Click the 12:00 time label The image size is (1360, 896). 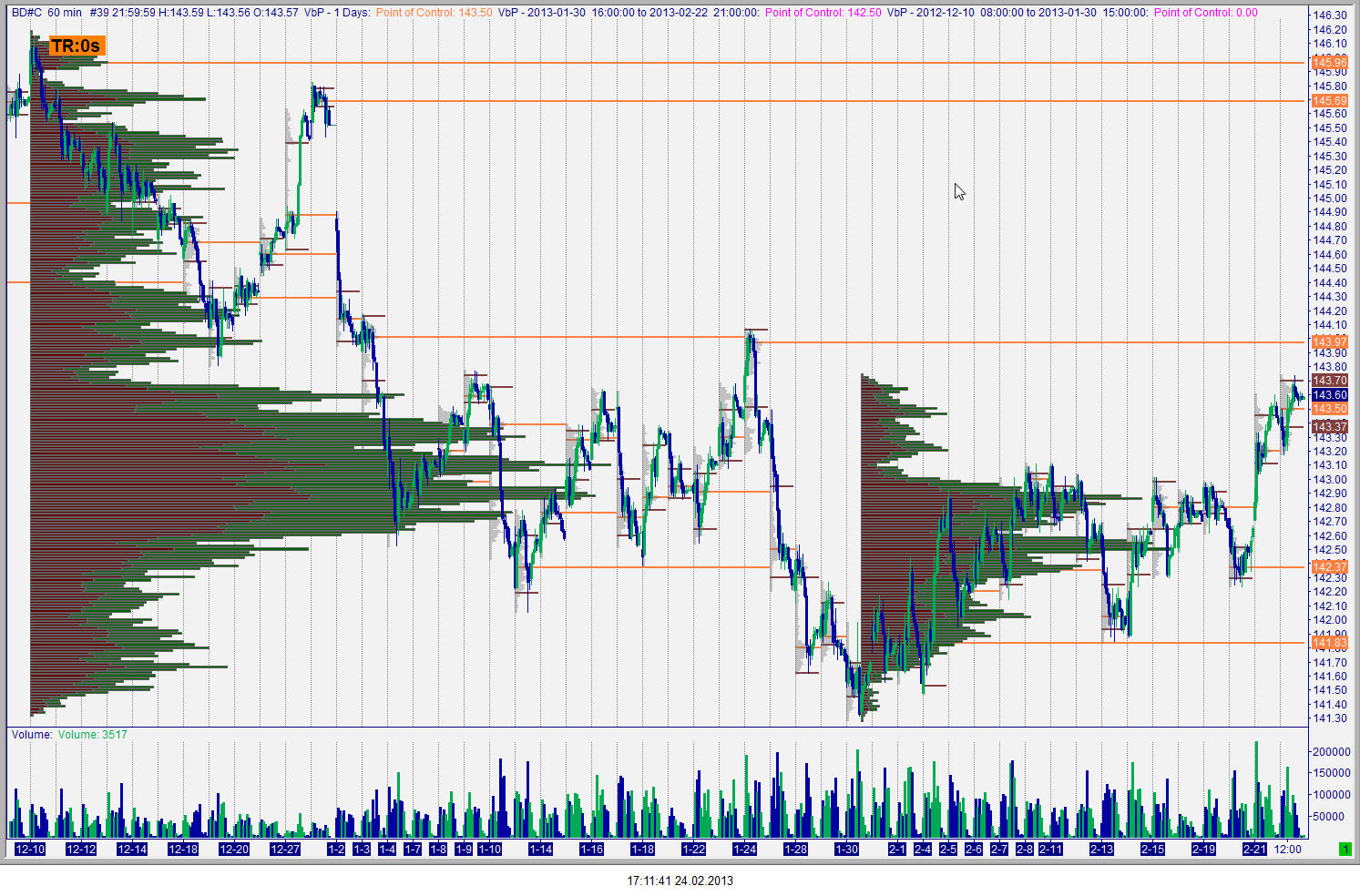pos(1288,849)
